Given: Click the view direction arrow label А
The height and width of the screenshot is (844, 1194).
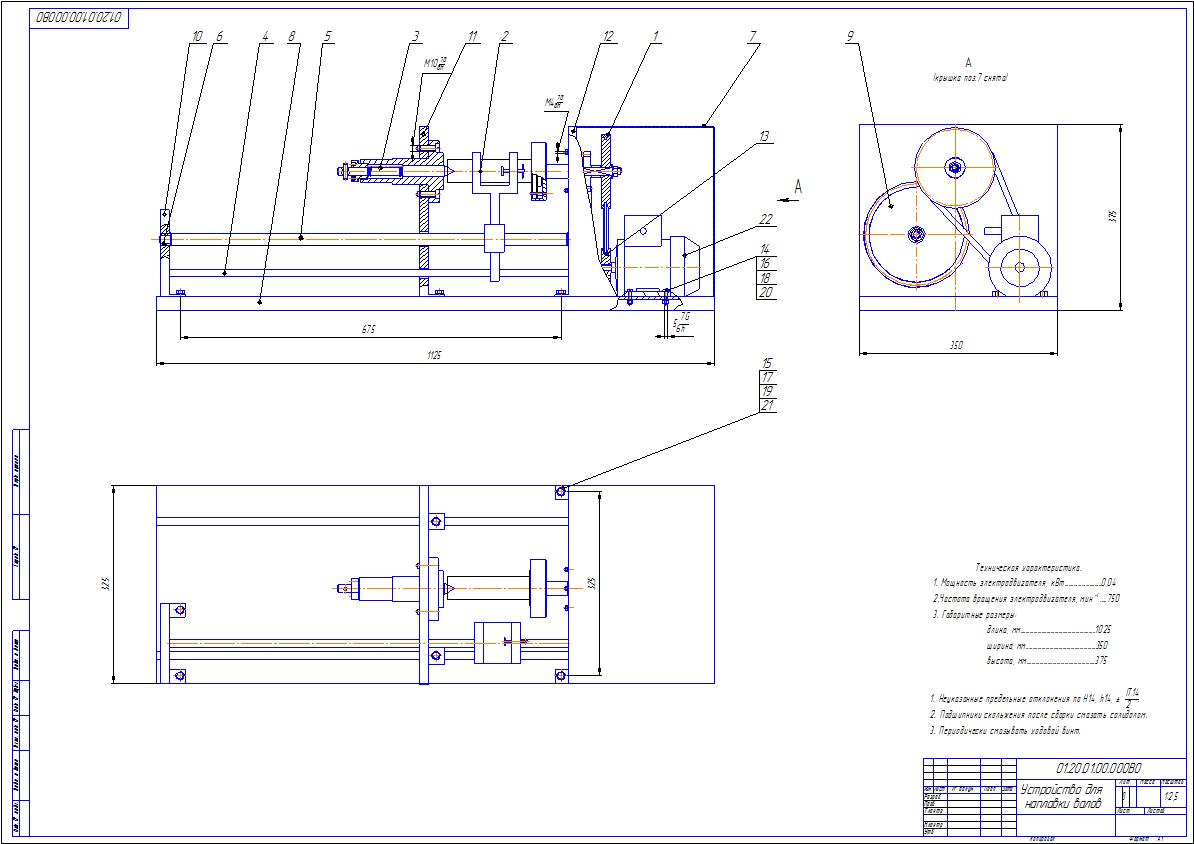Looking at the screenshot, I should click(798, 186).
